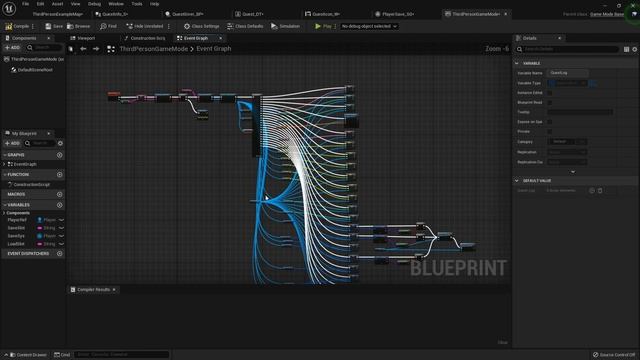Click Browse in the toolbar
640x360 pixels.
(78, 26)
